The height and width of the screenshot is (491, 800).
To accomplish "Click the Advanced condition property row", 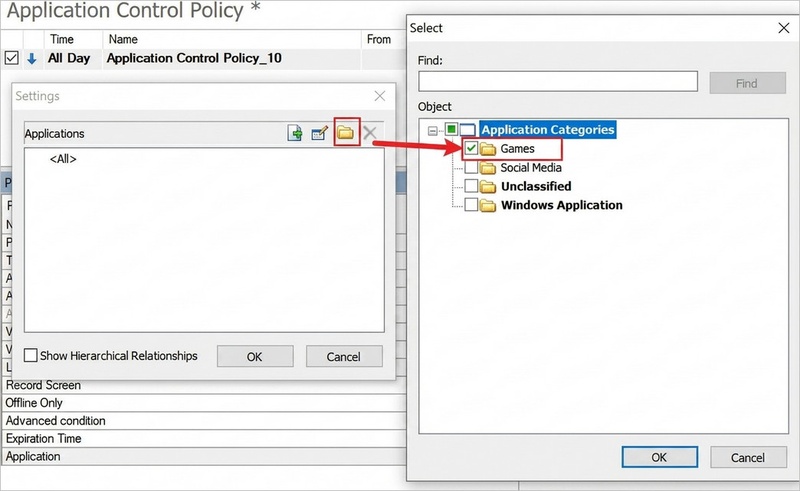I will tap(204, 421).
